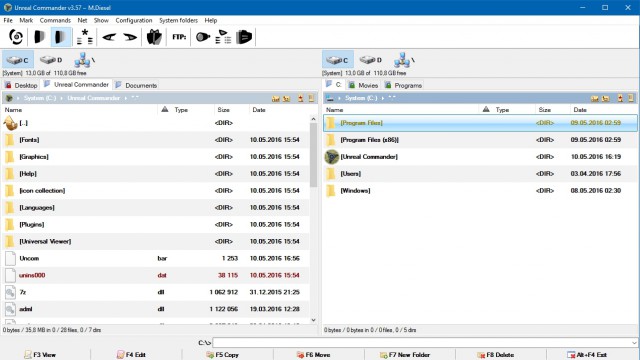Sort right panel by Date column
The height and width of the screenshot is (360, 640).
point(603,110)
